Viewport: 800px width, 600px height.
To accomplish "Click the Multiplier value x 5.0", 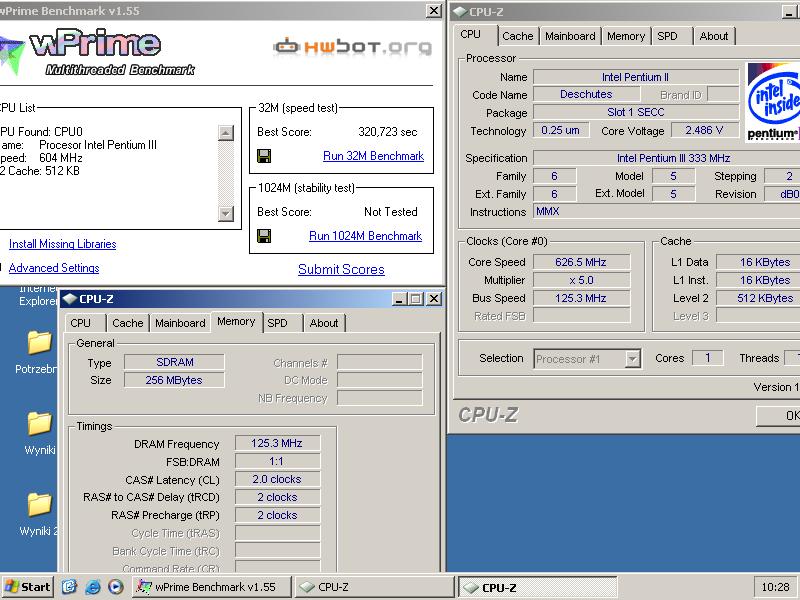I will pos(581,280).
